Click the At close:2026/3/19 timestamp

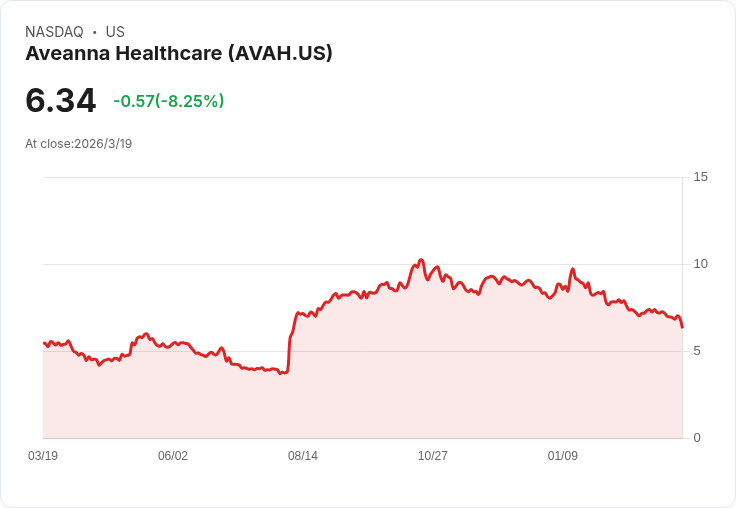[78, 144]
